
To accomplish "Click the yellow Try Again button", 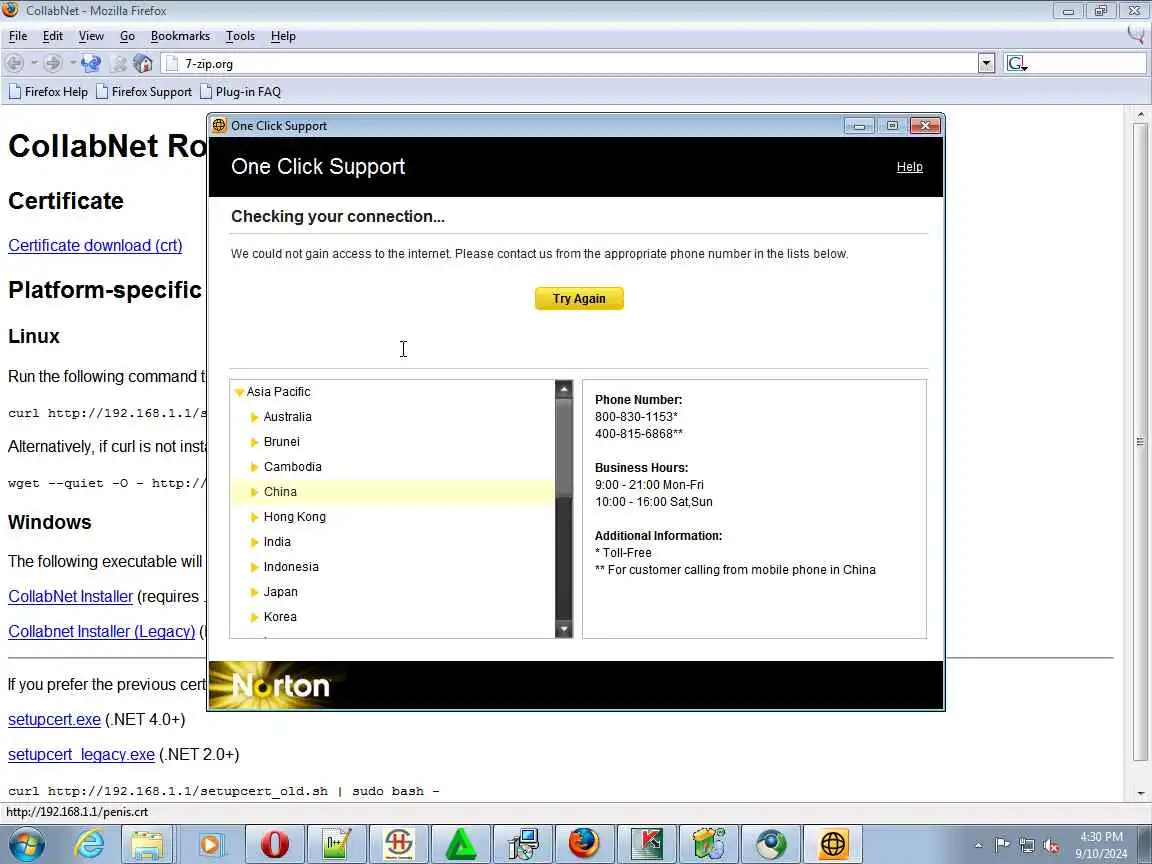I will tap(579, 298).
